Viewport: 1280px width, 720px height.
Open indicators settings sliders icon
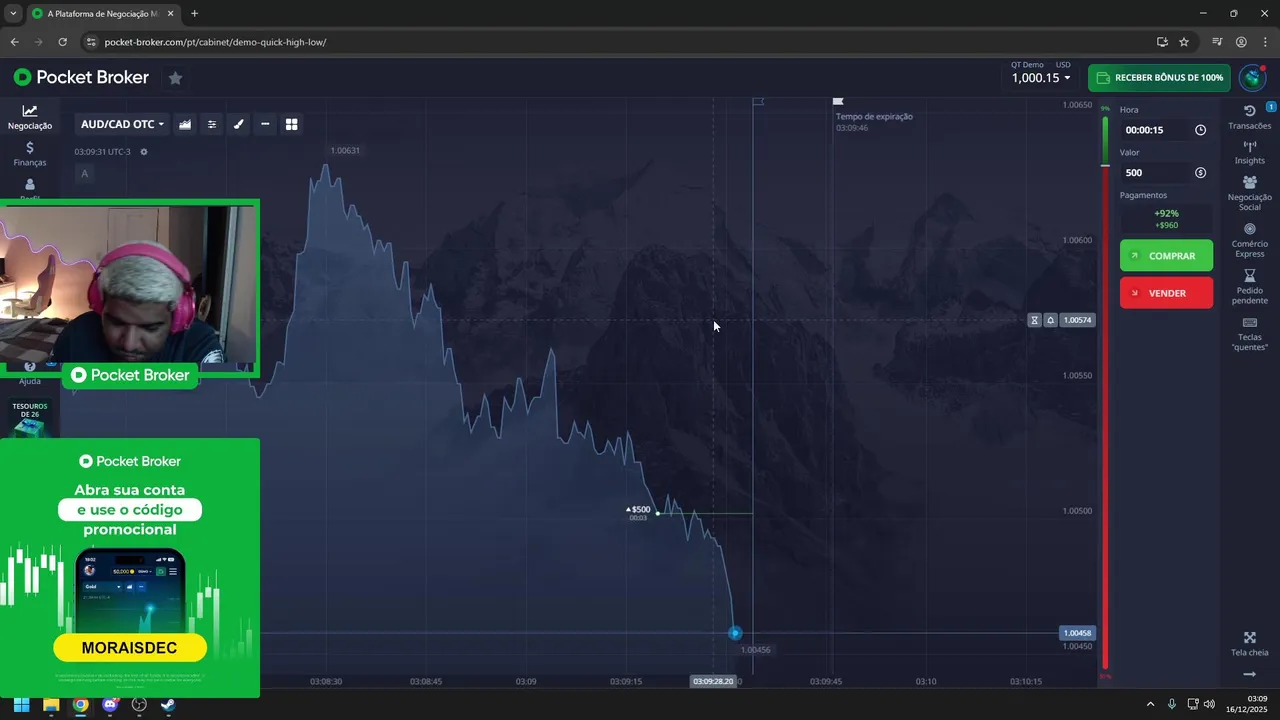(212, 124)
